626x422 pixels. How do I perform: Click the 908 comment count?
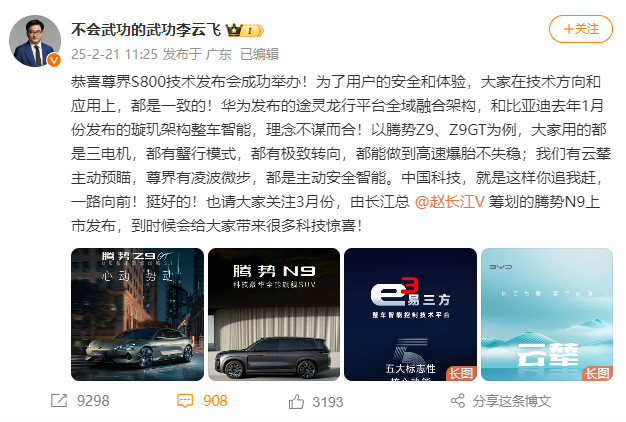215,401
